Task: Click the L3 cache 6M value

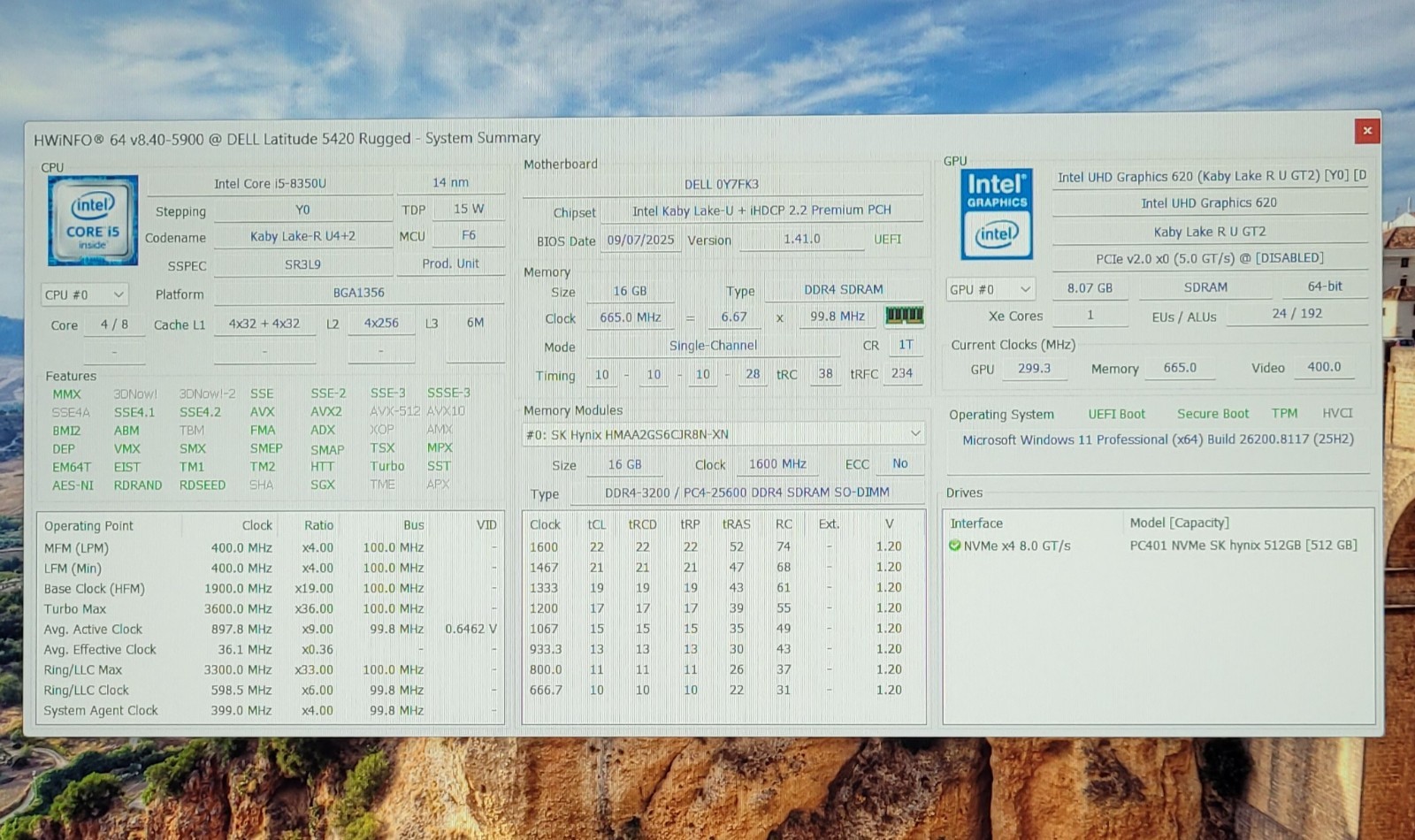Action: [475, 323]
